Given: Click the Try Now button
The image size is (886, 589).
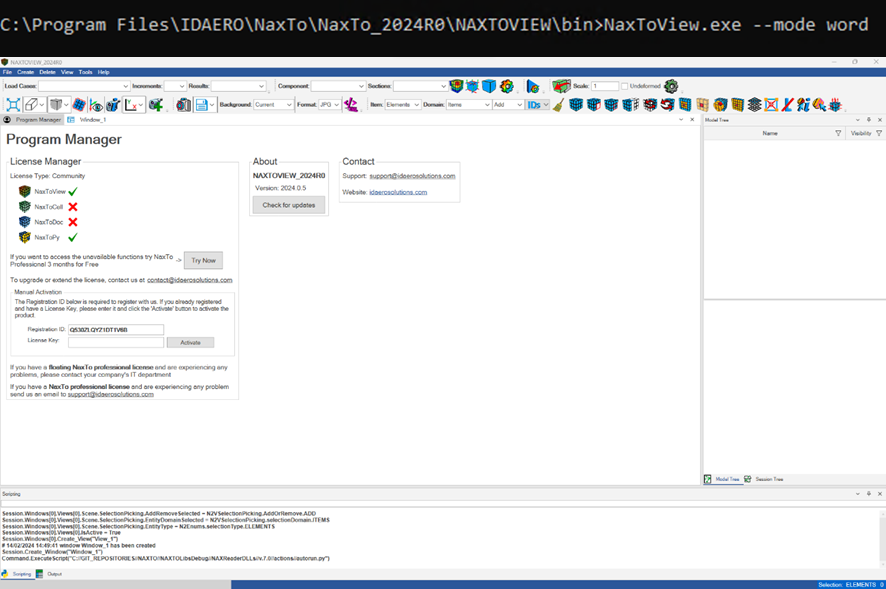Looking at the screenshot, I should click(203, 260).
